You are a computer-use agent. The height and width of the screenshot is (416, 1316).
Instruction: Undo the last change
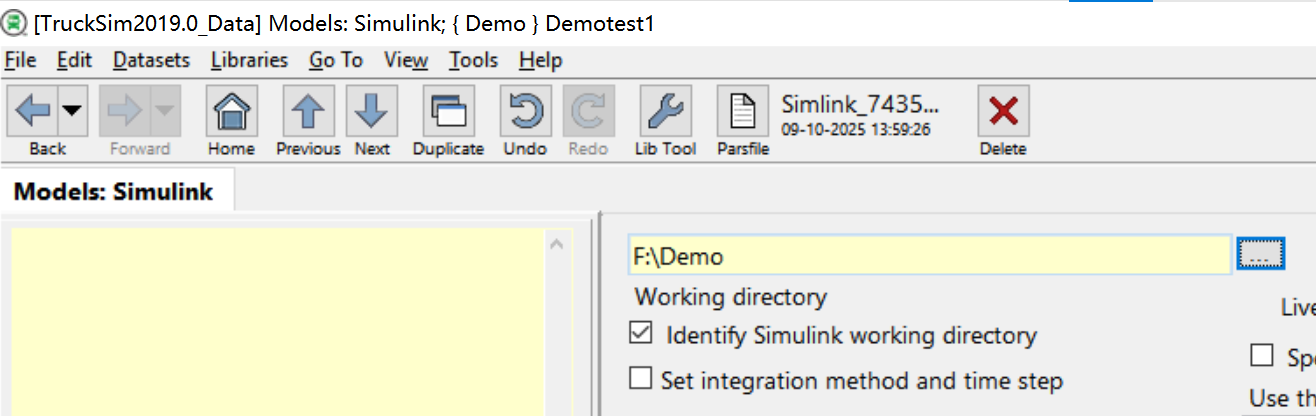pyautogui.click(x=525, y=111)
